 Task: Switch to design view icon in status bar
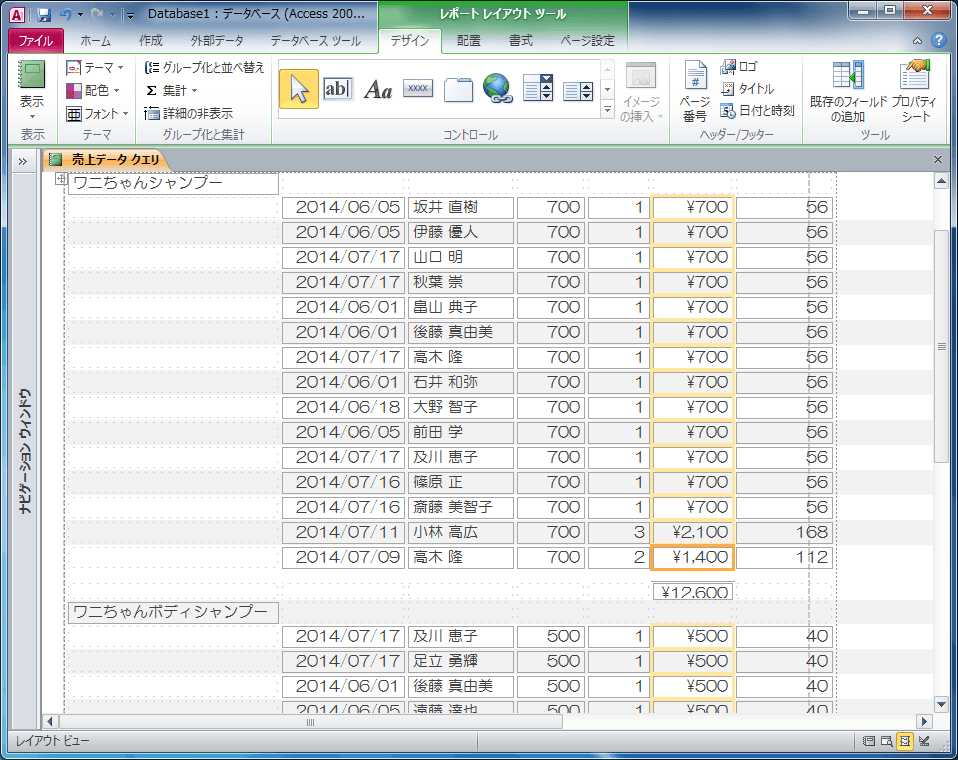click(x=924, y=741)
